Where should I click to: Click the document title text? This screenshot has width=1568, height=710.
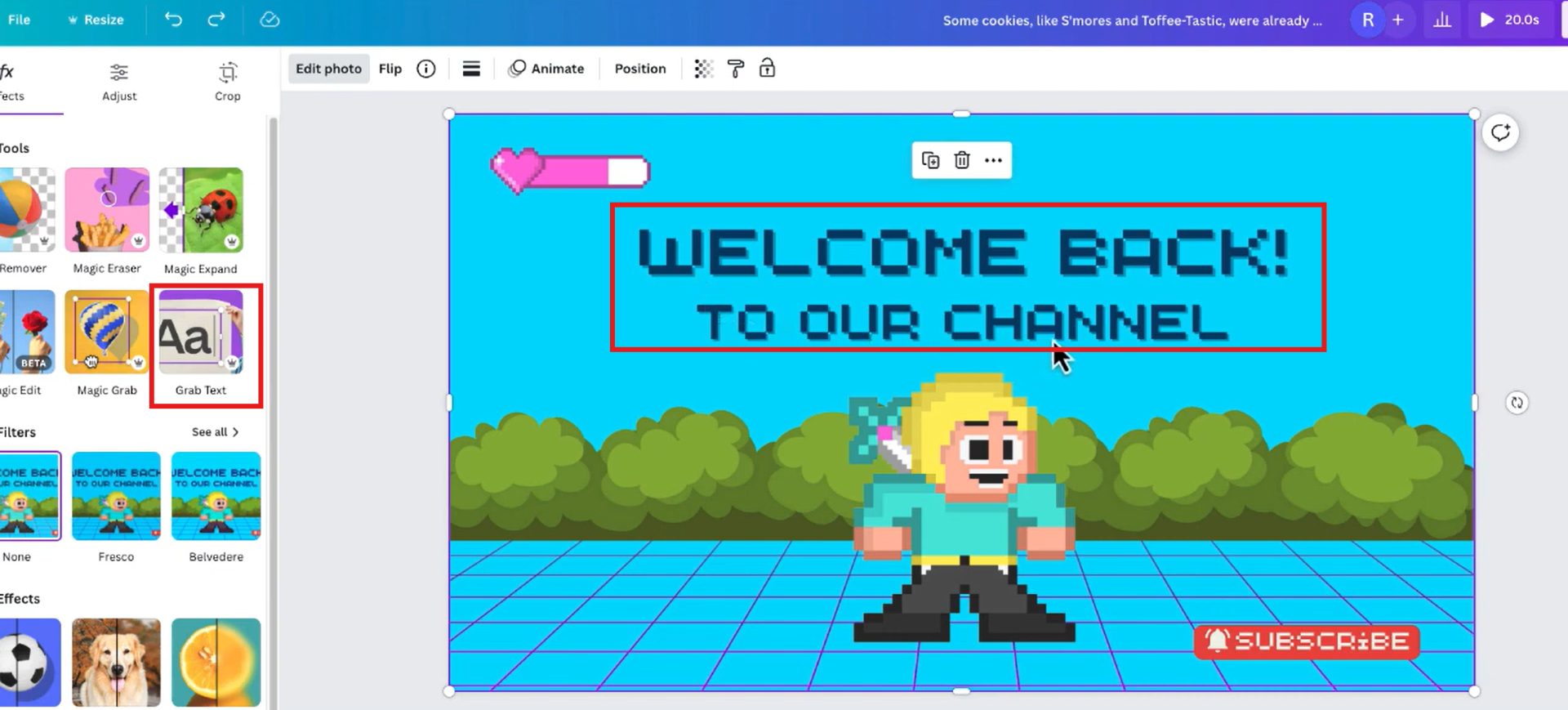click(x=1132, y=20)
